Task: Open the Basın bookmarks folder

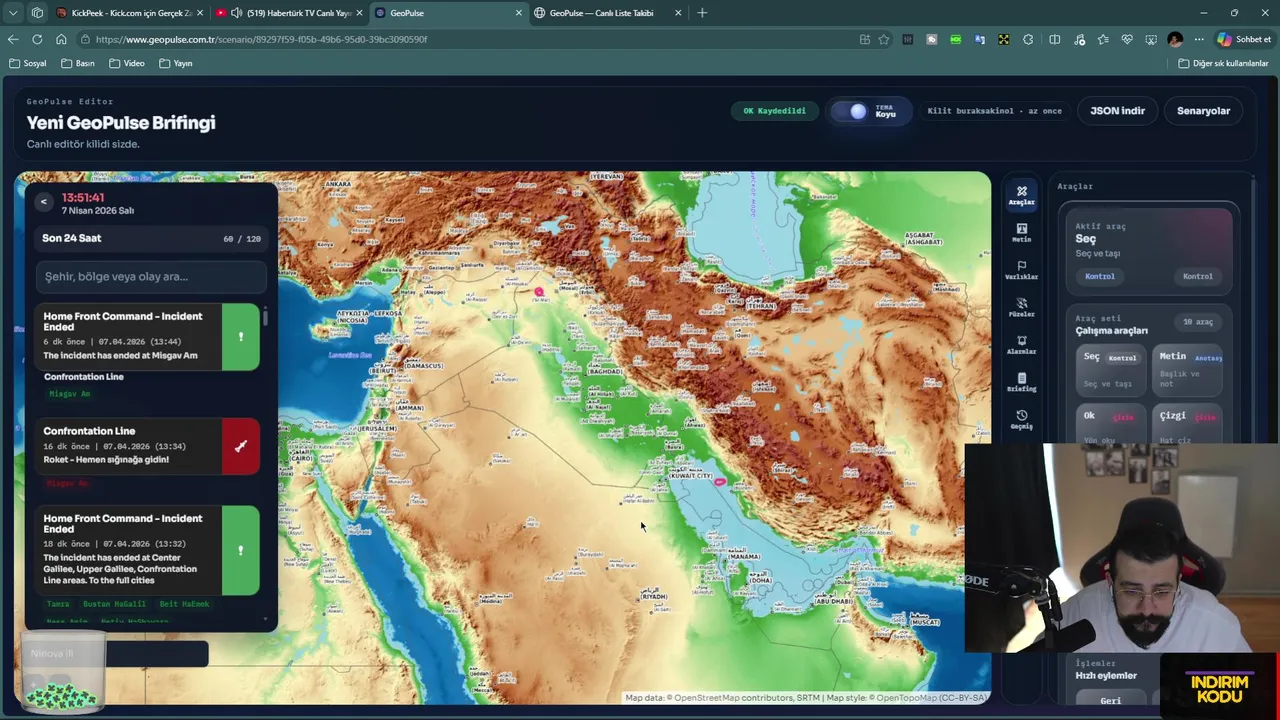Action: 78,63
